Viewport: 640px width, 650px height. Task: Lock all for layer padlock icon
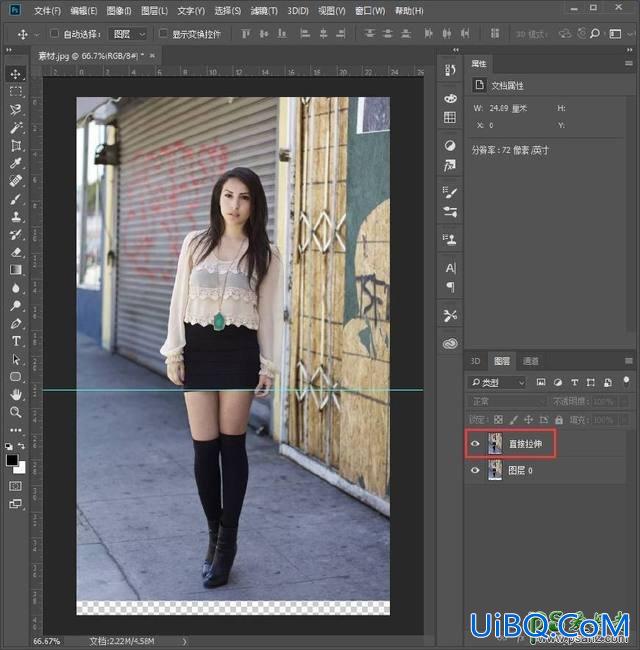(559, 420)
